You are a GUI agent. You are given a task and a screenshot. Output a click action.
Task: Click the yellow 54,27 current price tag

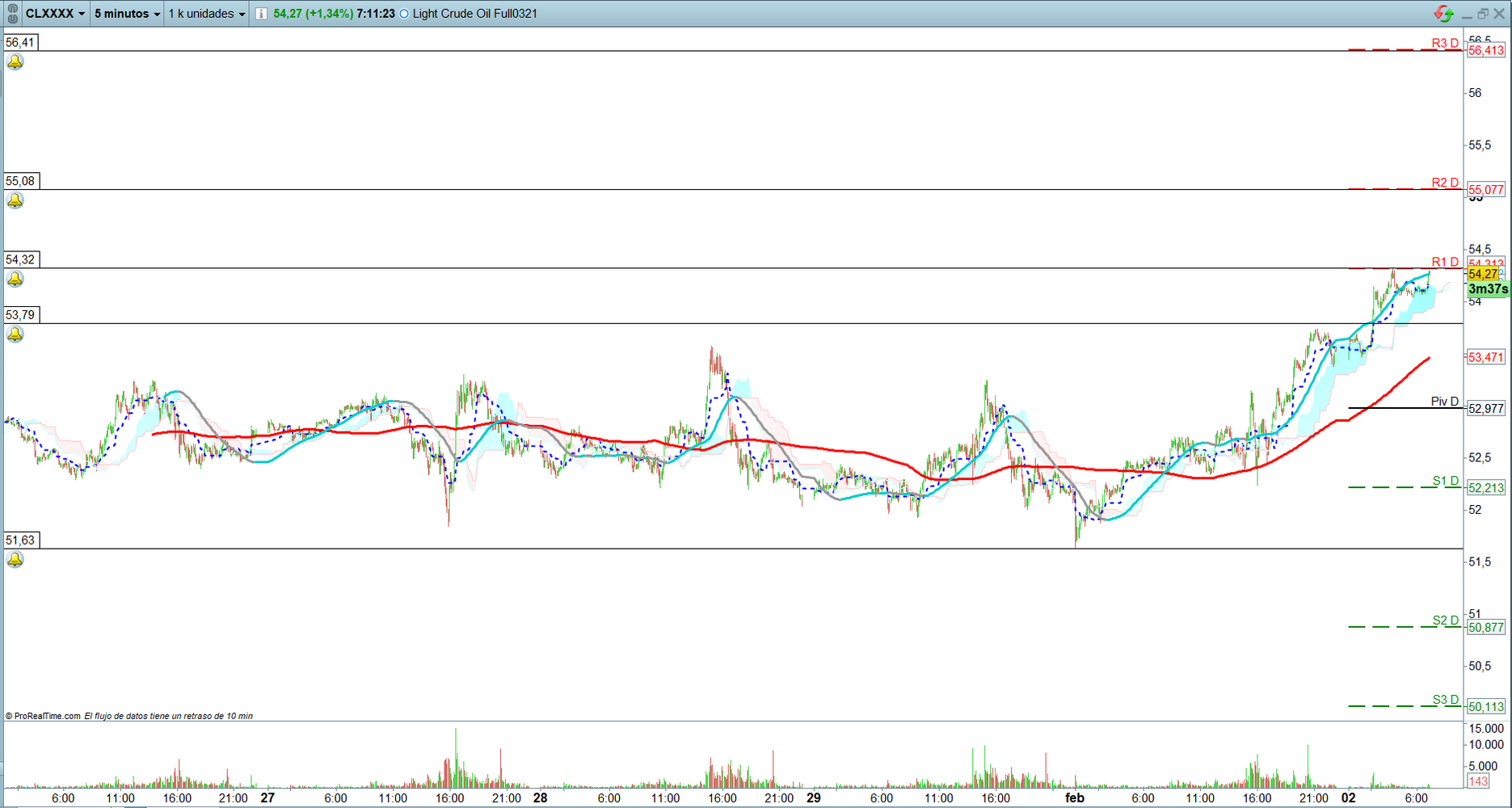[1483, 275]
